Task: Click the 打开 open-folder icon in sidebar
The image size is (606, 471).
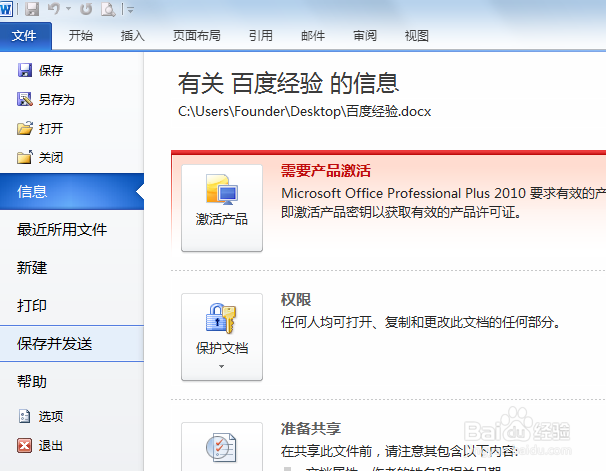Action: (x=25, y=128)
